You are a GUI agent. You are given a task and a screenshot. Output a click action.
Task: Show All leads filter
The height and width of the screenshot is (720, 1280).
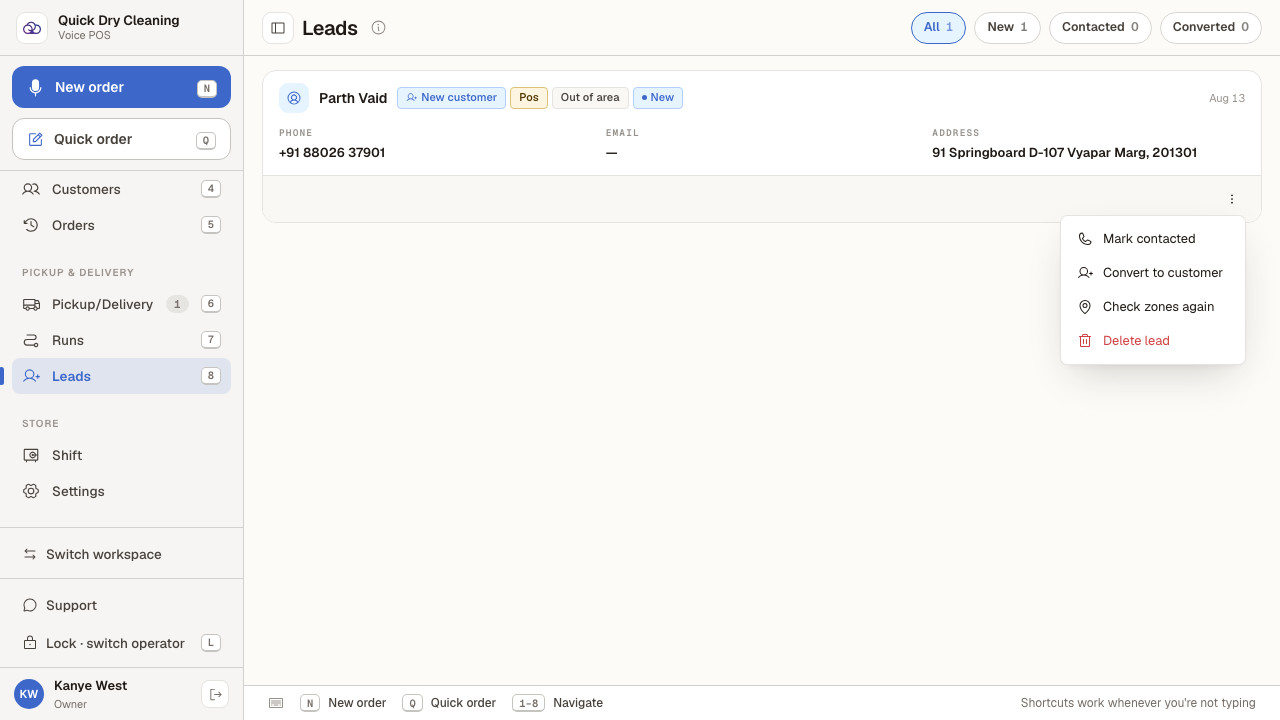coord(938,28)
